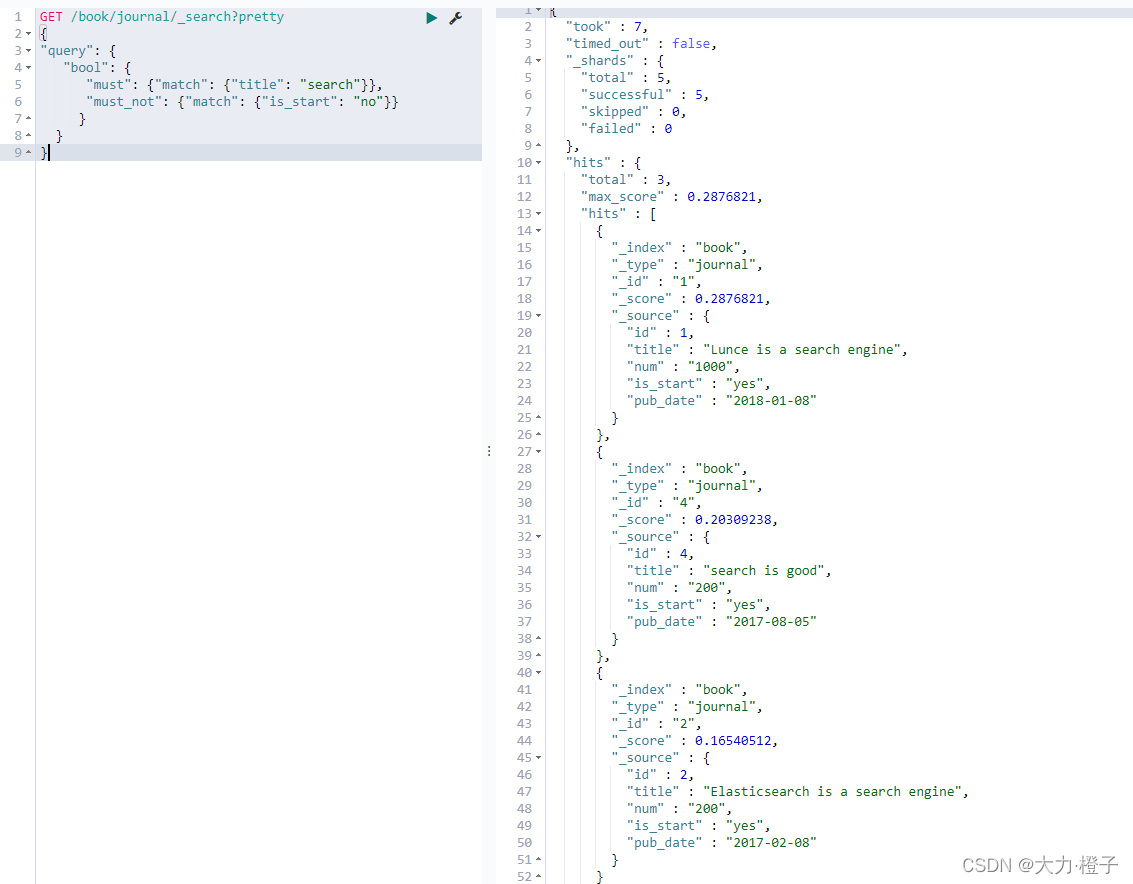Click the "_id" : "1" line

click(656, 282)
